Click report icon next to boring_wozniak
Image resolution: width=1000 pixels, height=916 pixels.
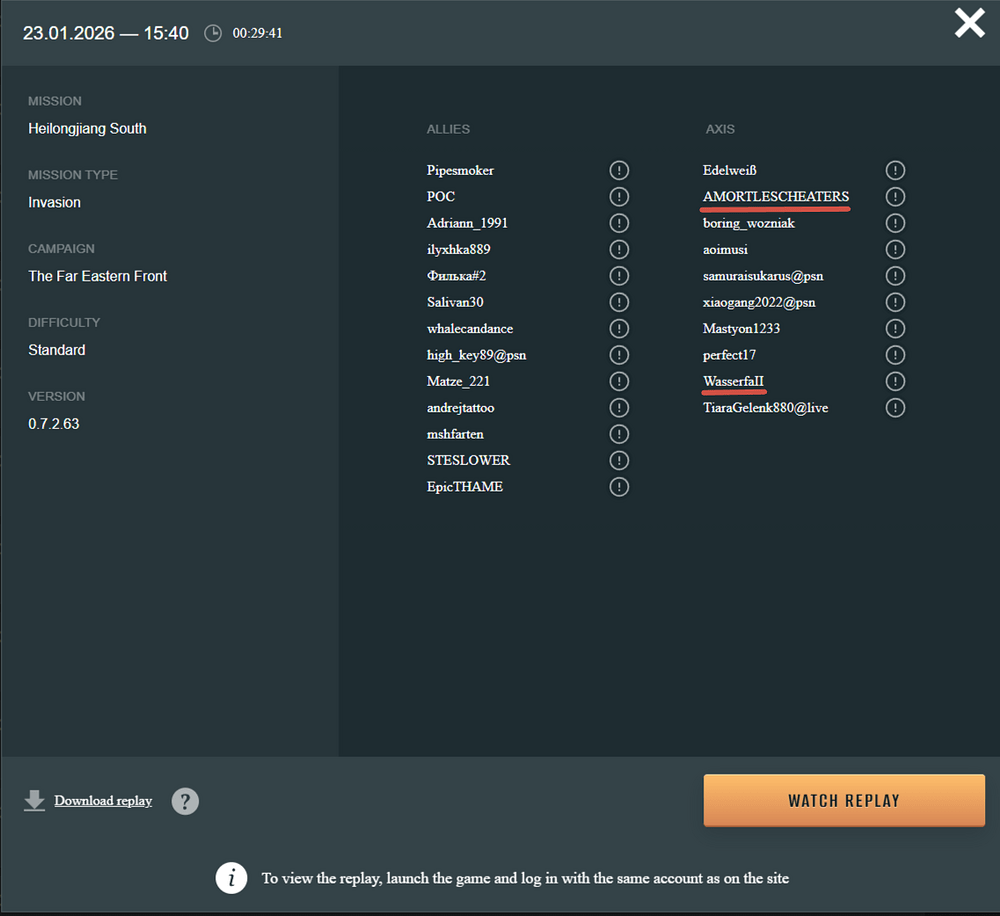[895, 223]
